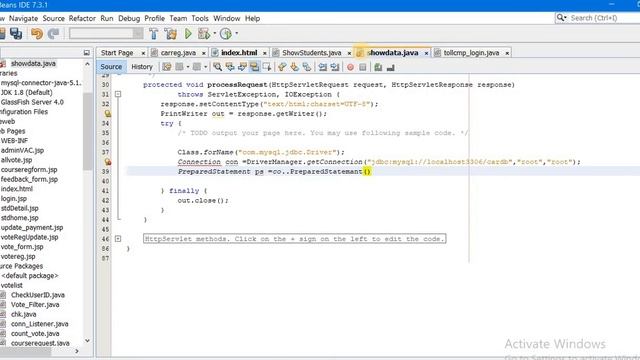Open the Refactor menu
The height and width of the screenshot is (360, 640).
coord(82,18)
